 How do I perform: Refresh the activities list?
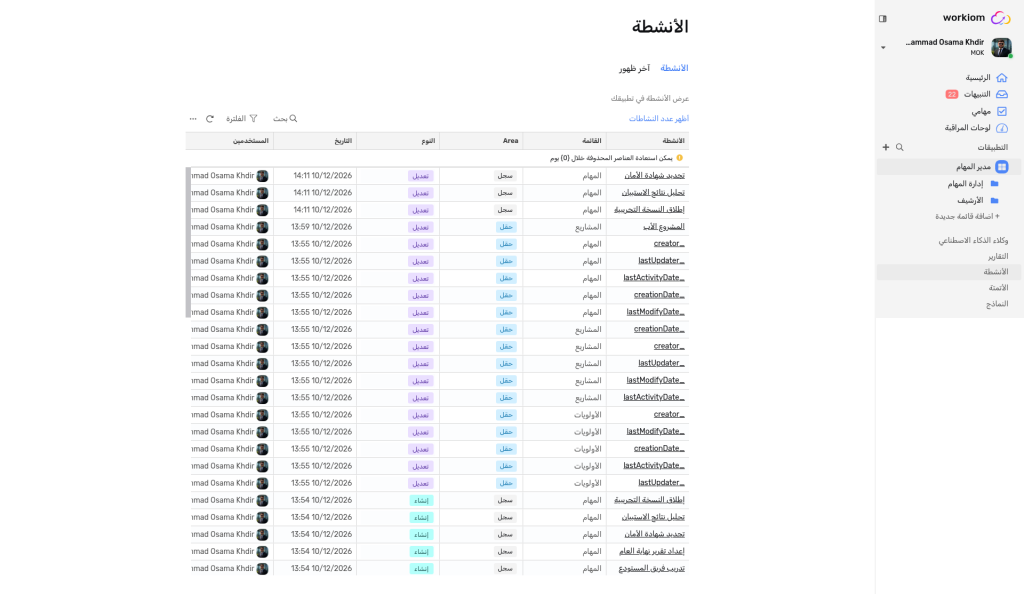[x=210, y=119]
